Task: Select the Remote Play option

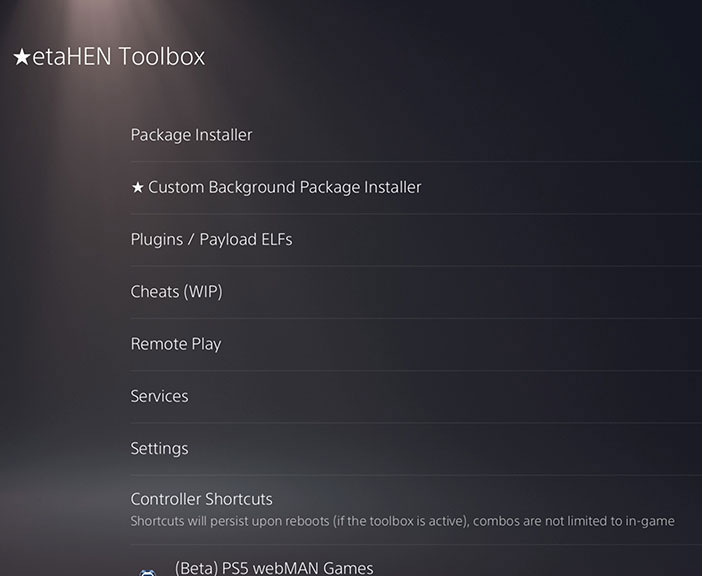Action: 416,345
